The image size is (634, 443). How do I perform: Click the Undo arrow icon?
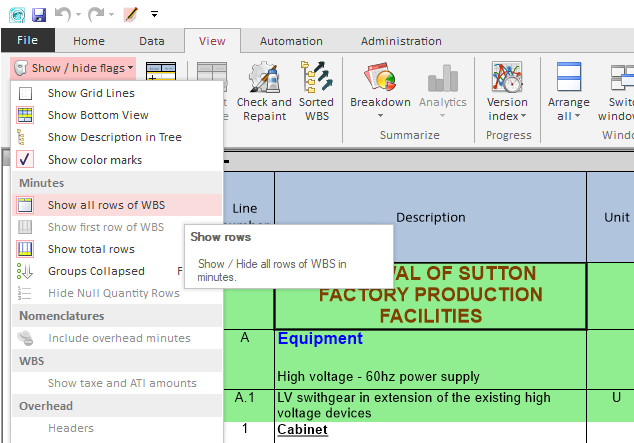pos(62,14)
